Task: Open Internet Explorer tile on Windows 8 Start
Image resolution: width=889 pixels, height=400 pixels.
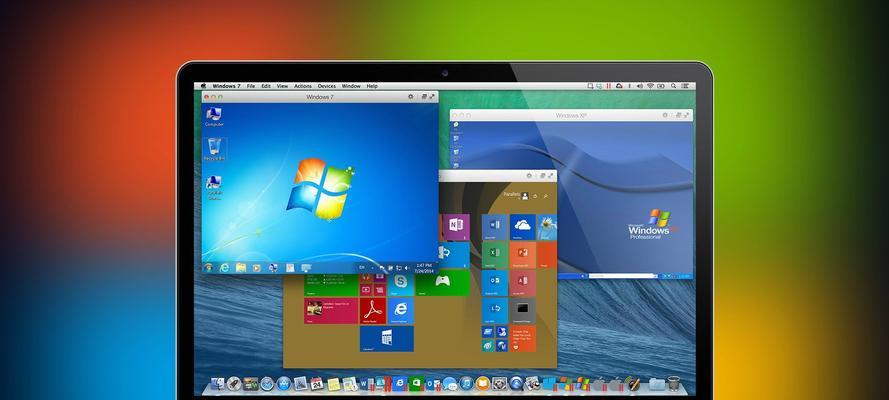Action: tap(401, 310)
